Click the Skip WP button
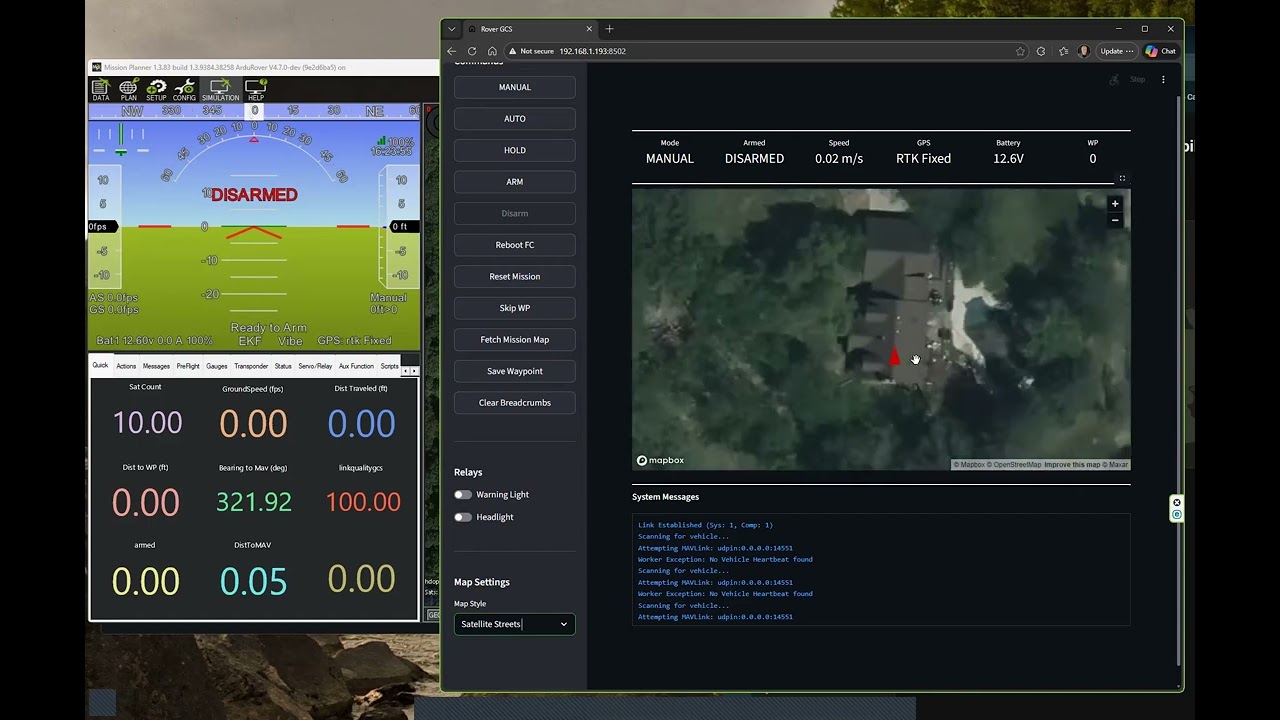 [514, 308]
